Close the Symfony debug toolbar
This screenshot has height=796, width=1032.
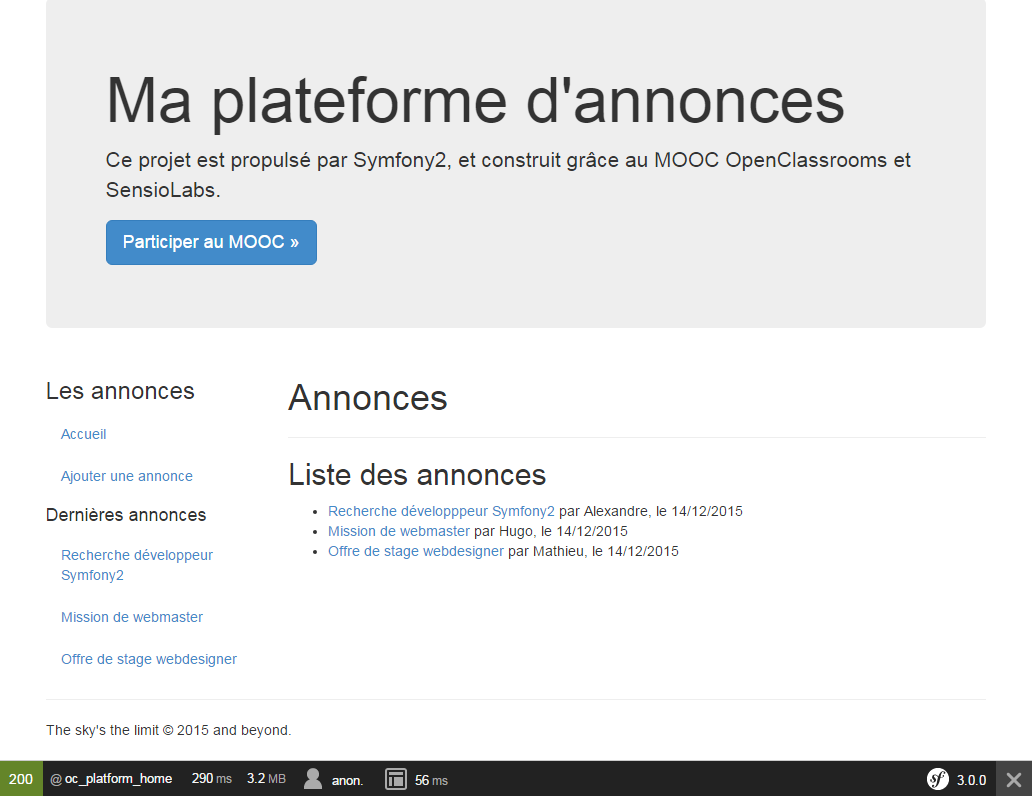pyautogui.click(x=1014, y=780)
